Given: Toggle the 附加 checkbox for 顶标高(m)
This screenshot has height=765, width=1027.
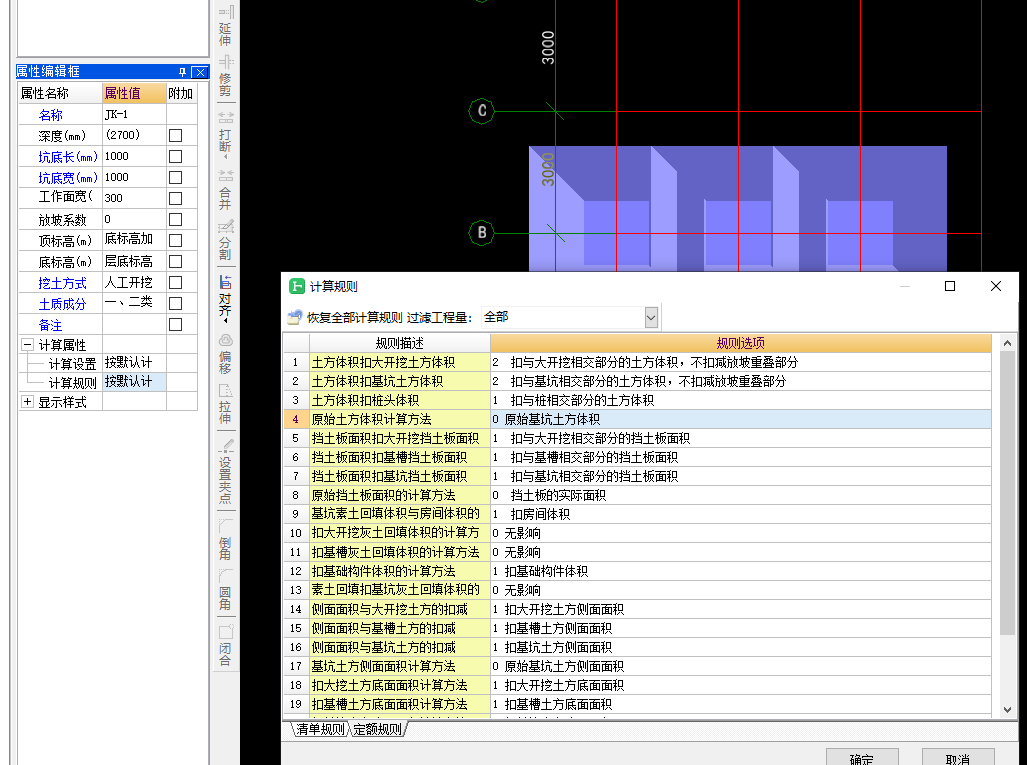Looking at the screenshot, I should click(176, 240).
